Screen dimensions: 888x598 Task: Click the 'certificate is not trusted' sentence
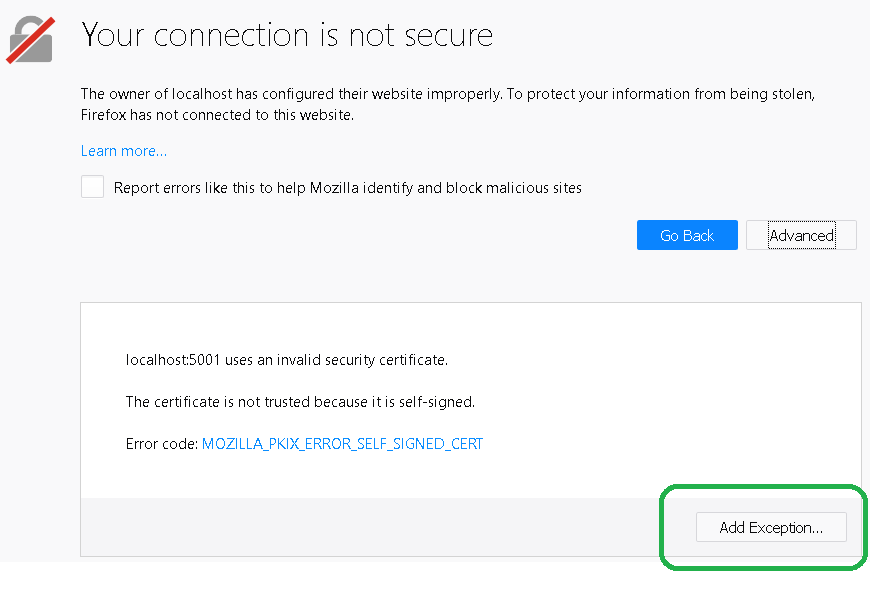tap(300, 402)
